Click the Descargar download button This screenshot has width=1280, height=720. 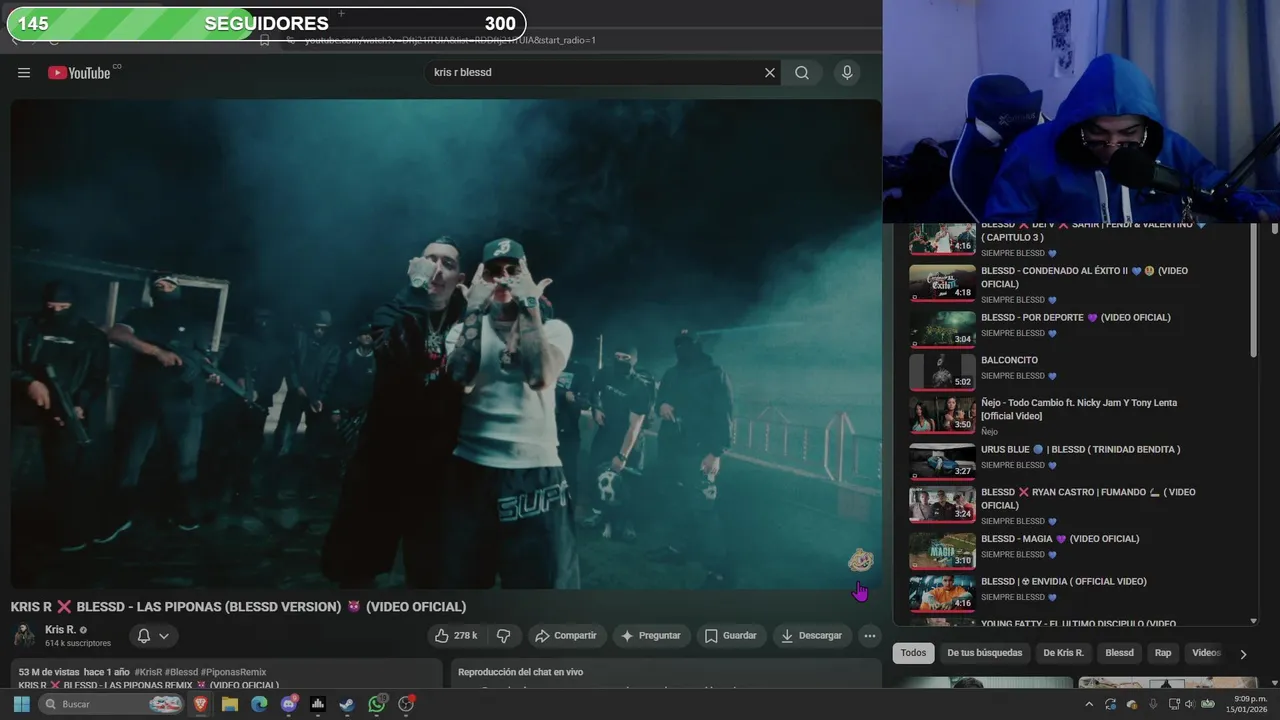[811, 635]
